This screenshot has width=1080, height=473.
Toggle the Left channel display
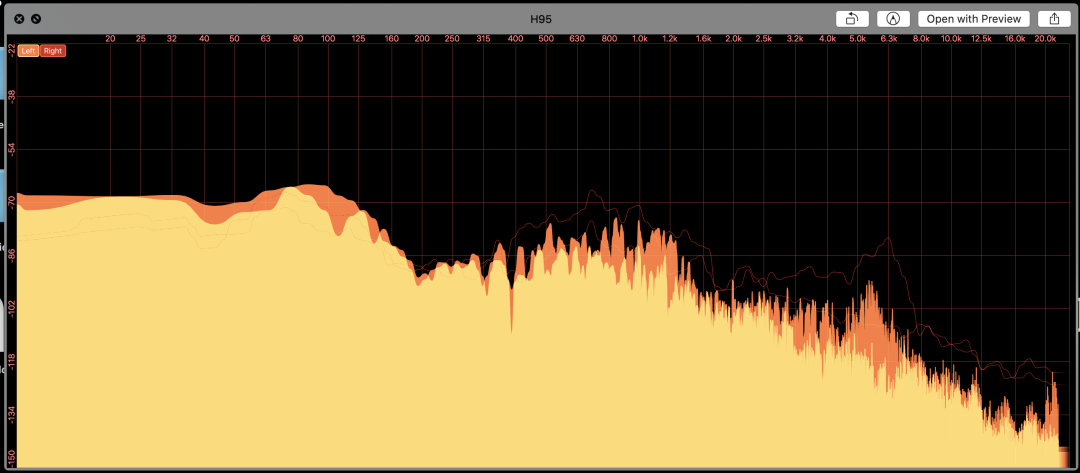click(x=29, y=50)
